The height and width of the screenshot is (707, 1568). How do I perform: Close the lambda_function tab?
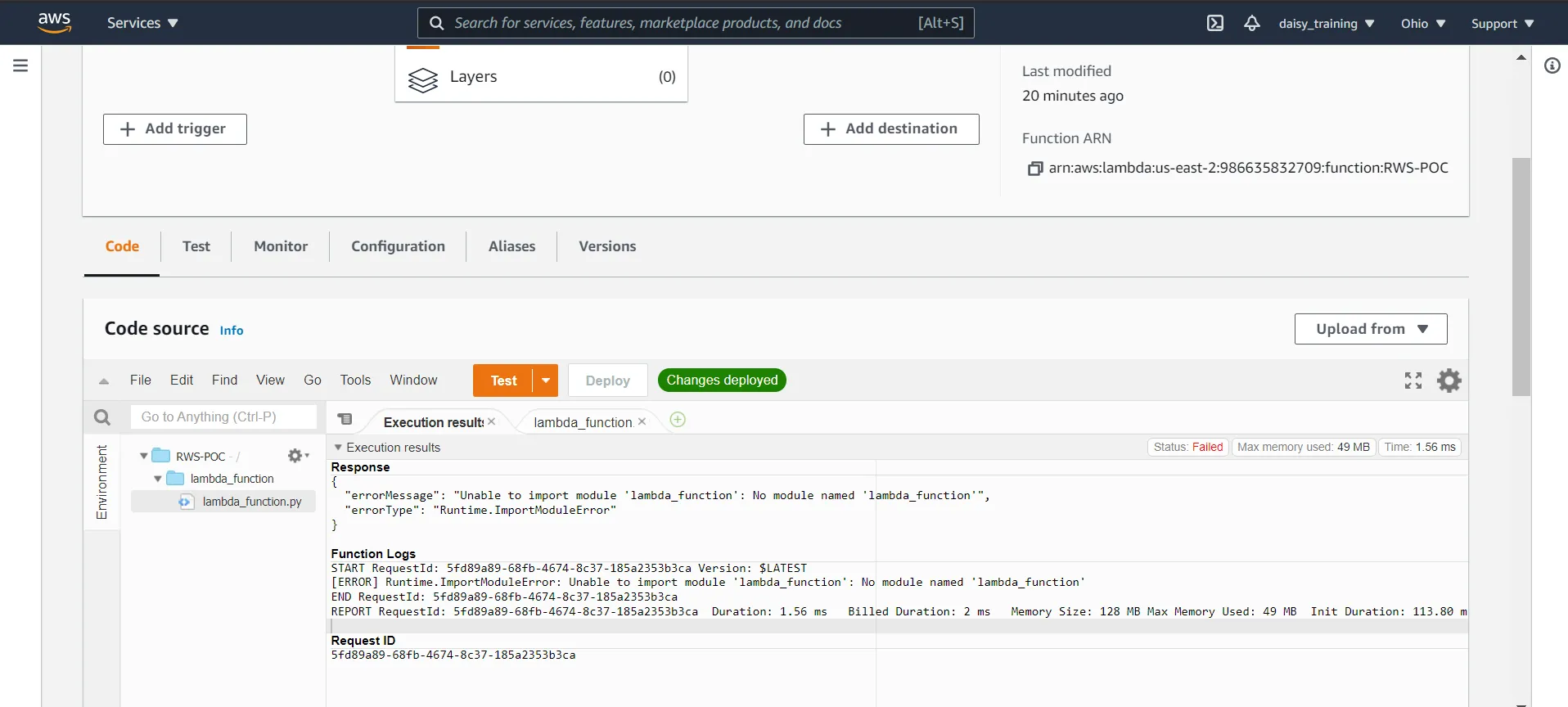pos(642,421)
